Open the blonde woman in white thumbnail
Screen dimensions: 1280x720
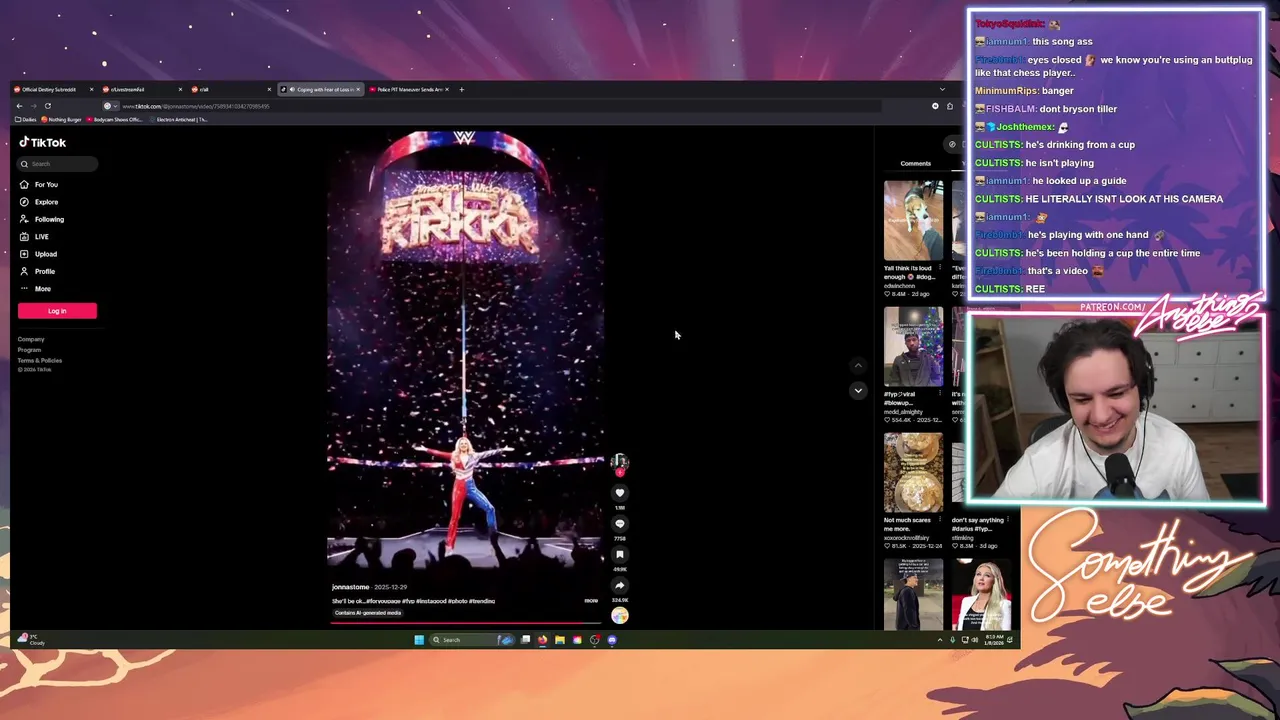981,595
